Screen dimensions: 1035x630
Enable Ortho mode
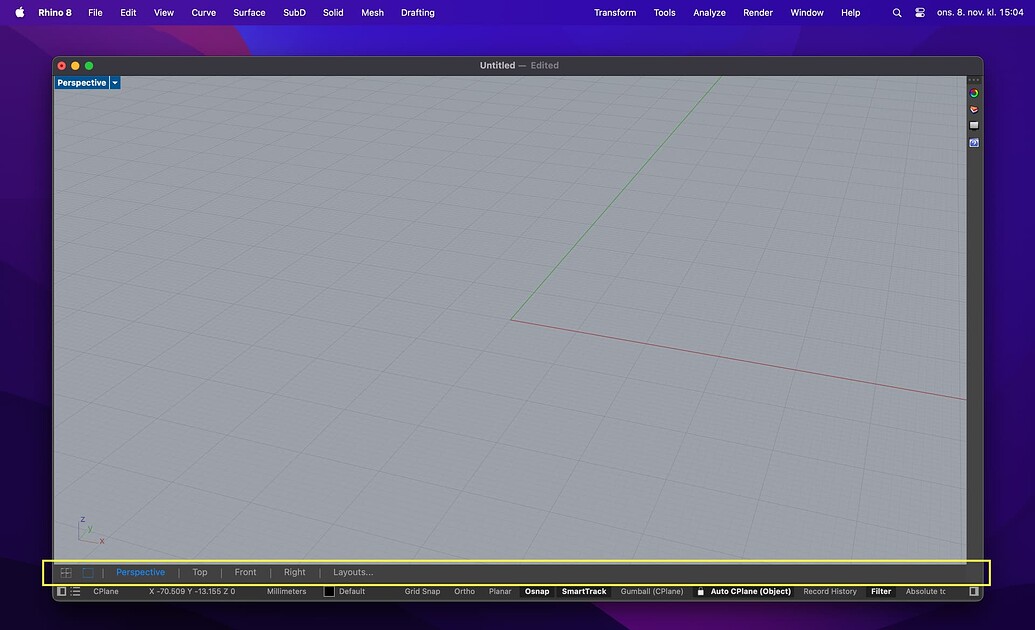[x=464, y=591]
